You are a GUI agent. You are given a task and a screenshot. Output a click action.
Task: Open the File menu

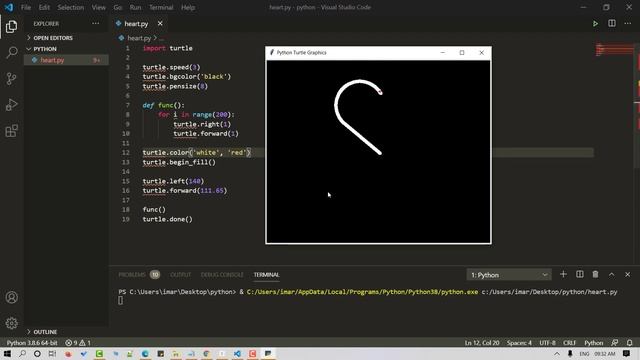pos(26,7)
